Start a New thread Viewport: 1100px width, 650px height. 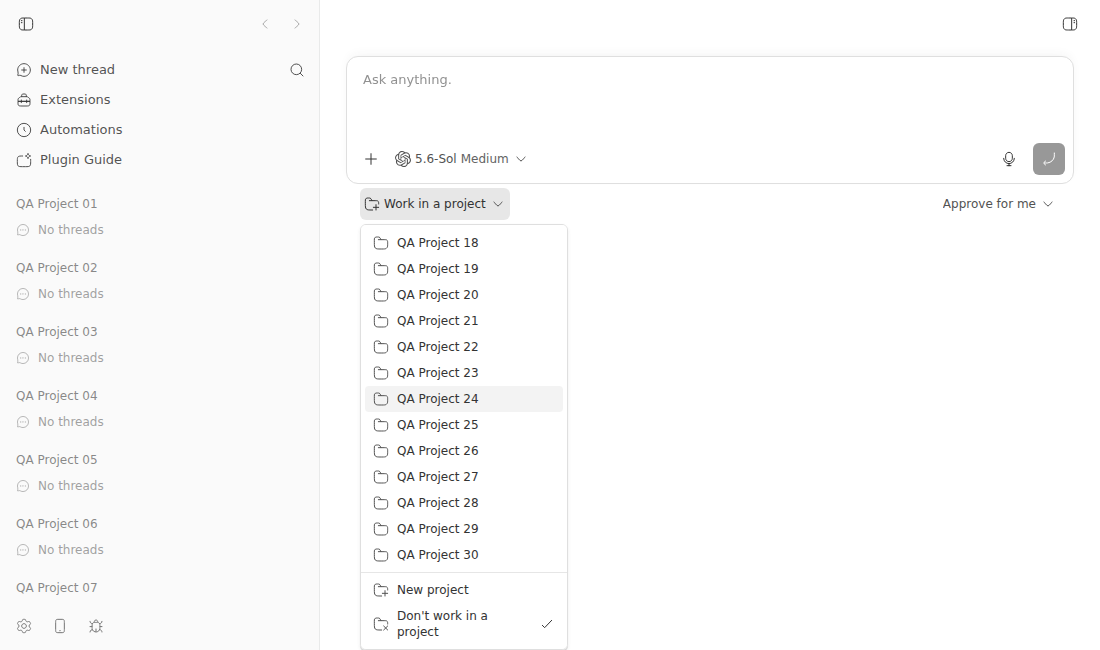tap(77, 69)
